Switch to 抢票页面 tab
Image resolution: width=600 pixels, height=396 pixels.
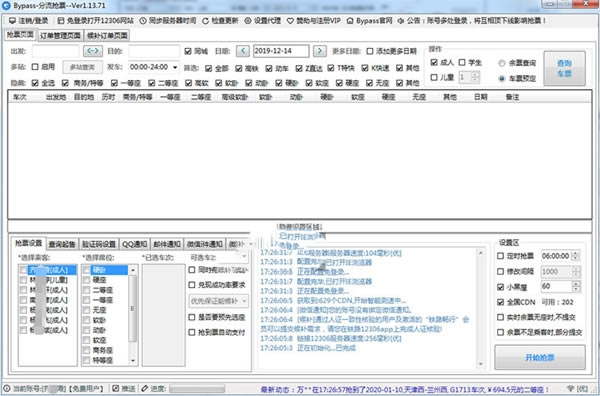pos(20,34)
